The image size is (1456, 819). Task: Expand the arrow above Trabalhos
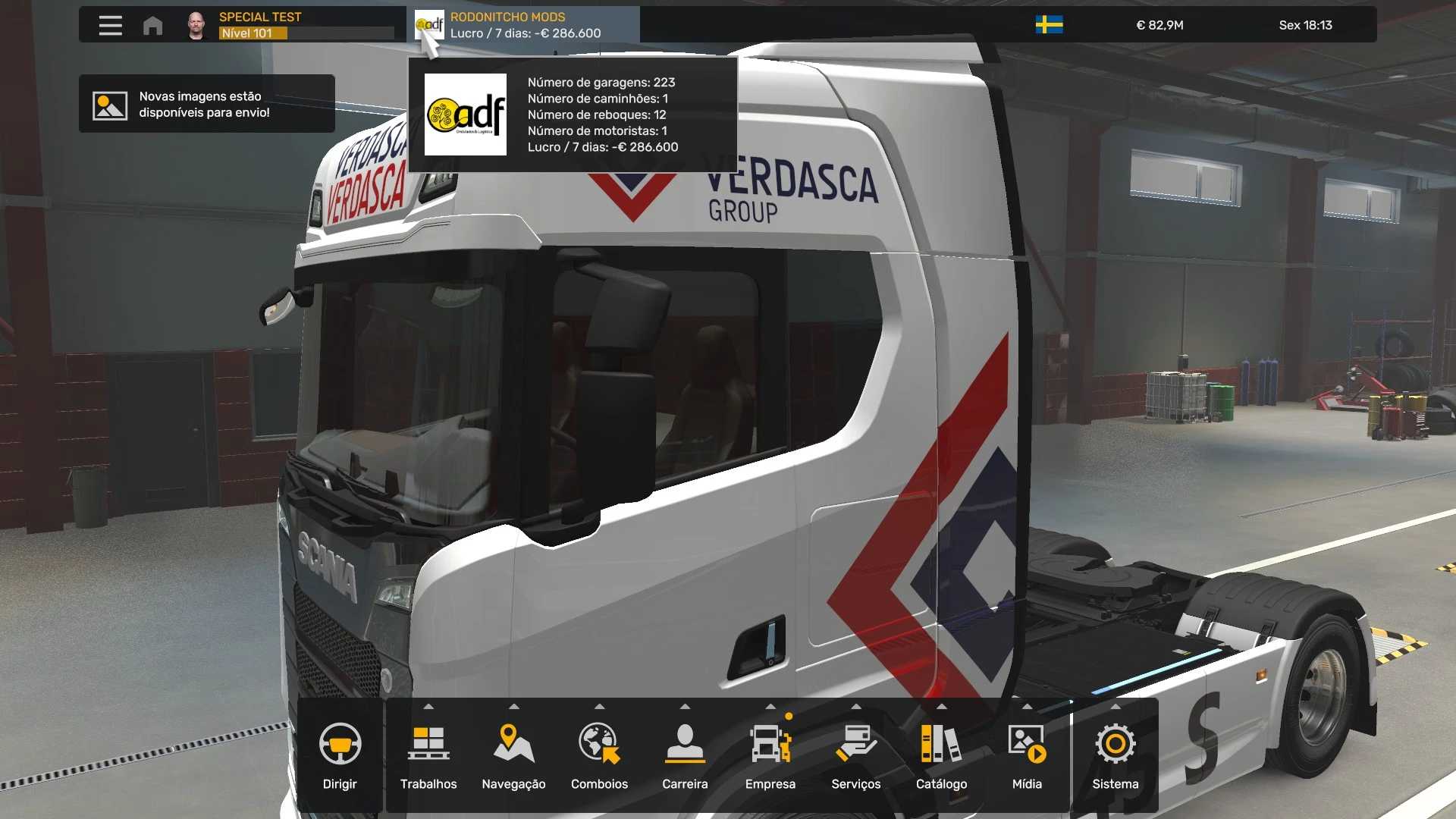coord(428,706)
